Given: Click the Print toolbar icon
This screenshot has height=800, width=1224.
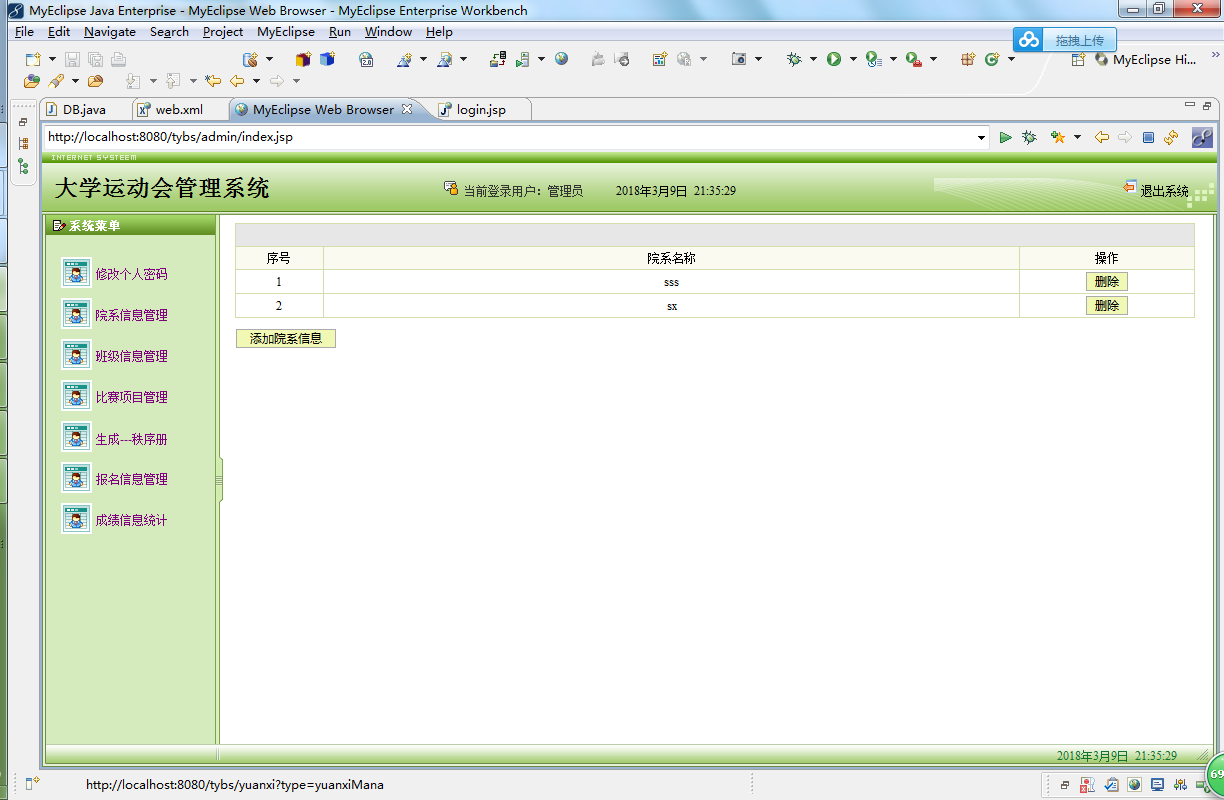Looking at the screenshot, I should coord(118,60).
